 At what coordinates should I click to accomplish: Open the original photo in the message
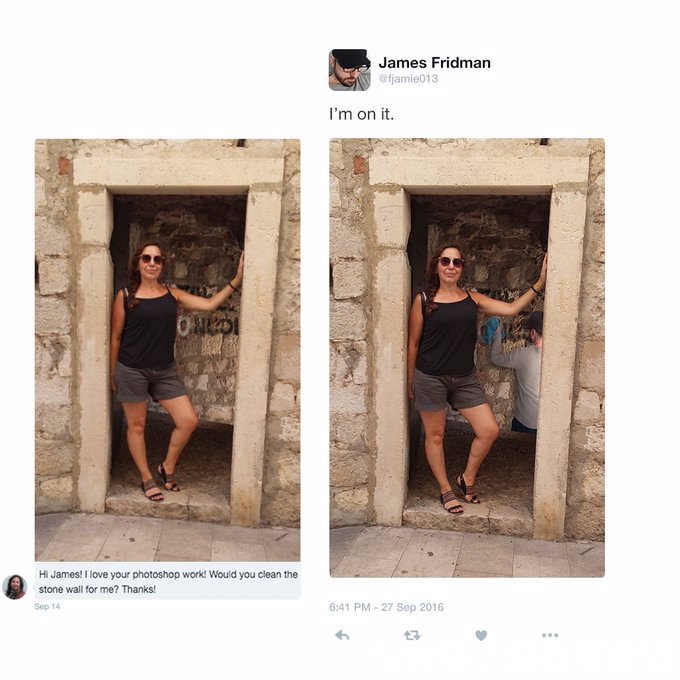coord(167,350)
